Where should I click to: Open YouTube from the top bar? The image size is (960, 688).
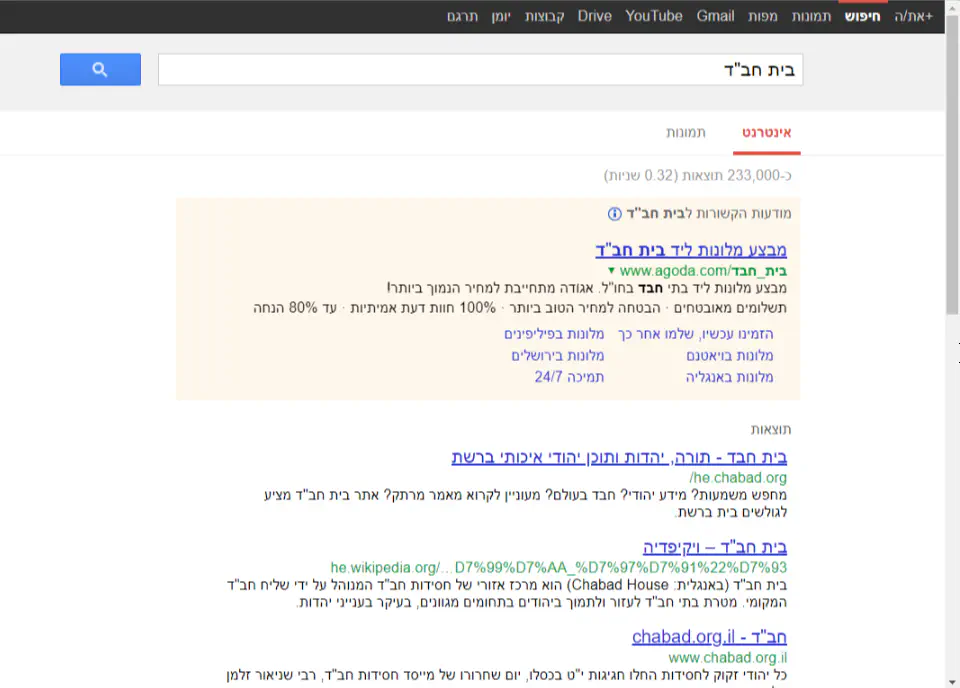tap(654, 16)
